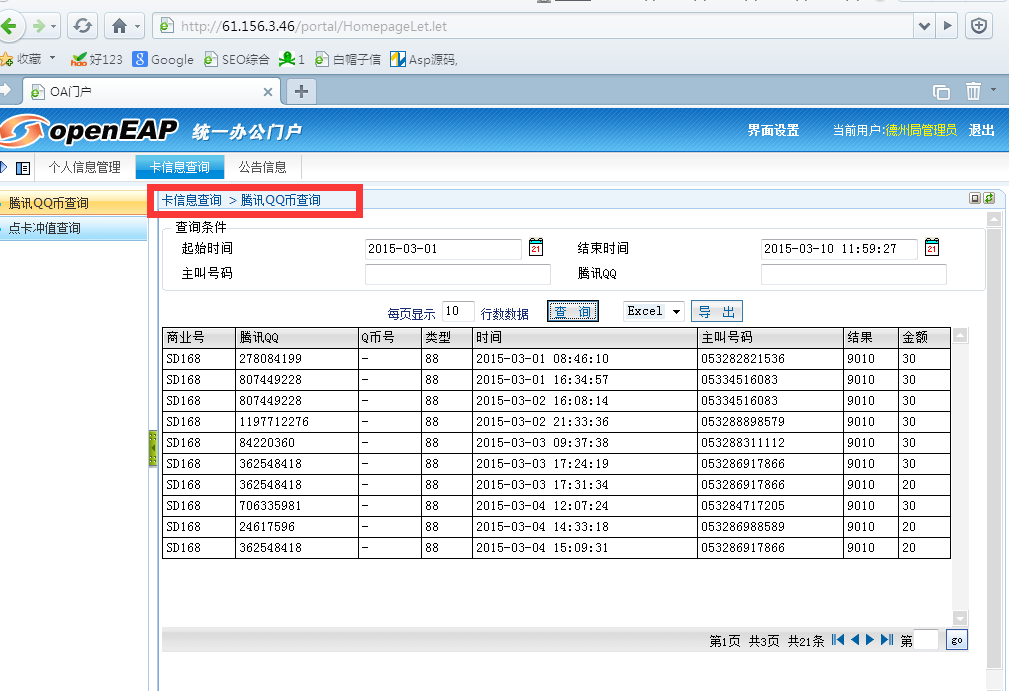Click the 主叫号码 input field
Image resolution: width=1009 pixels, height=691 pixels.
click(x=458, y=274)
